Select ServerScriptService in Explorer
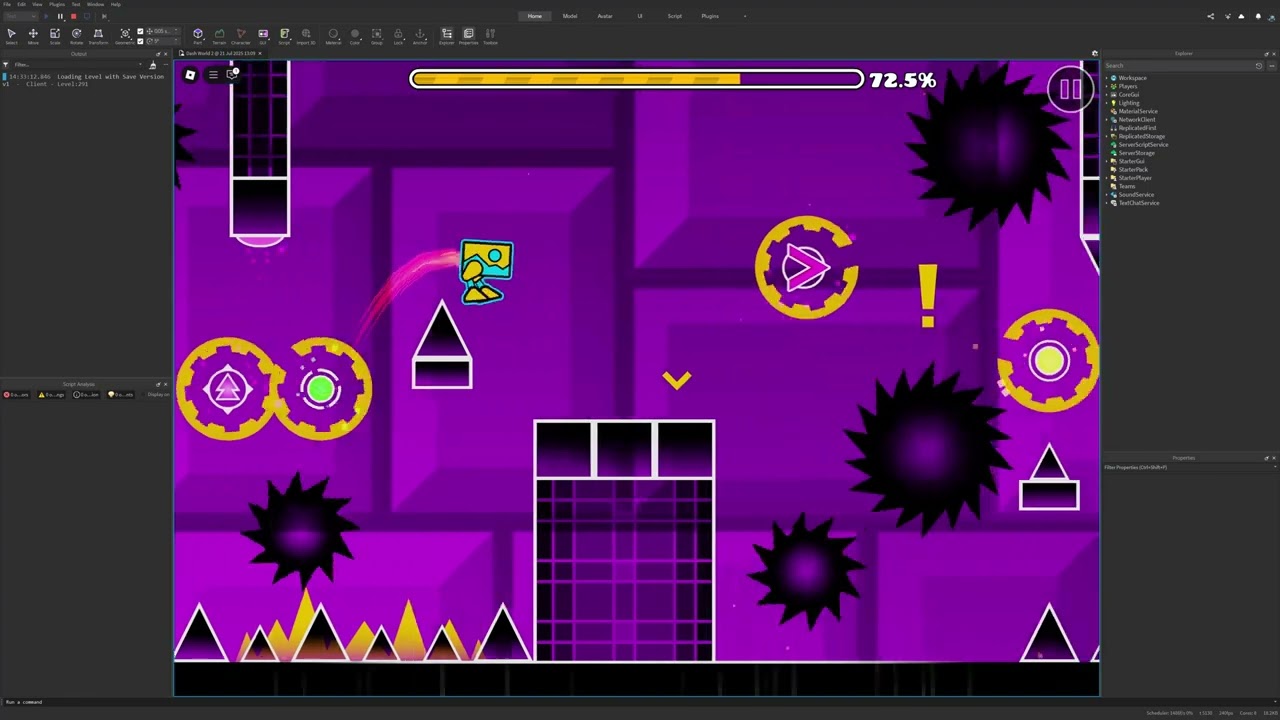The width and height of the screenshot is (1280, 720). point(1143,145)
